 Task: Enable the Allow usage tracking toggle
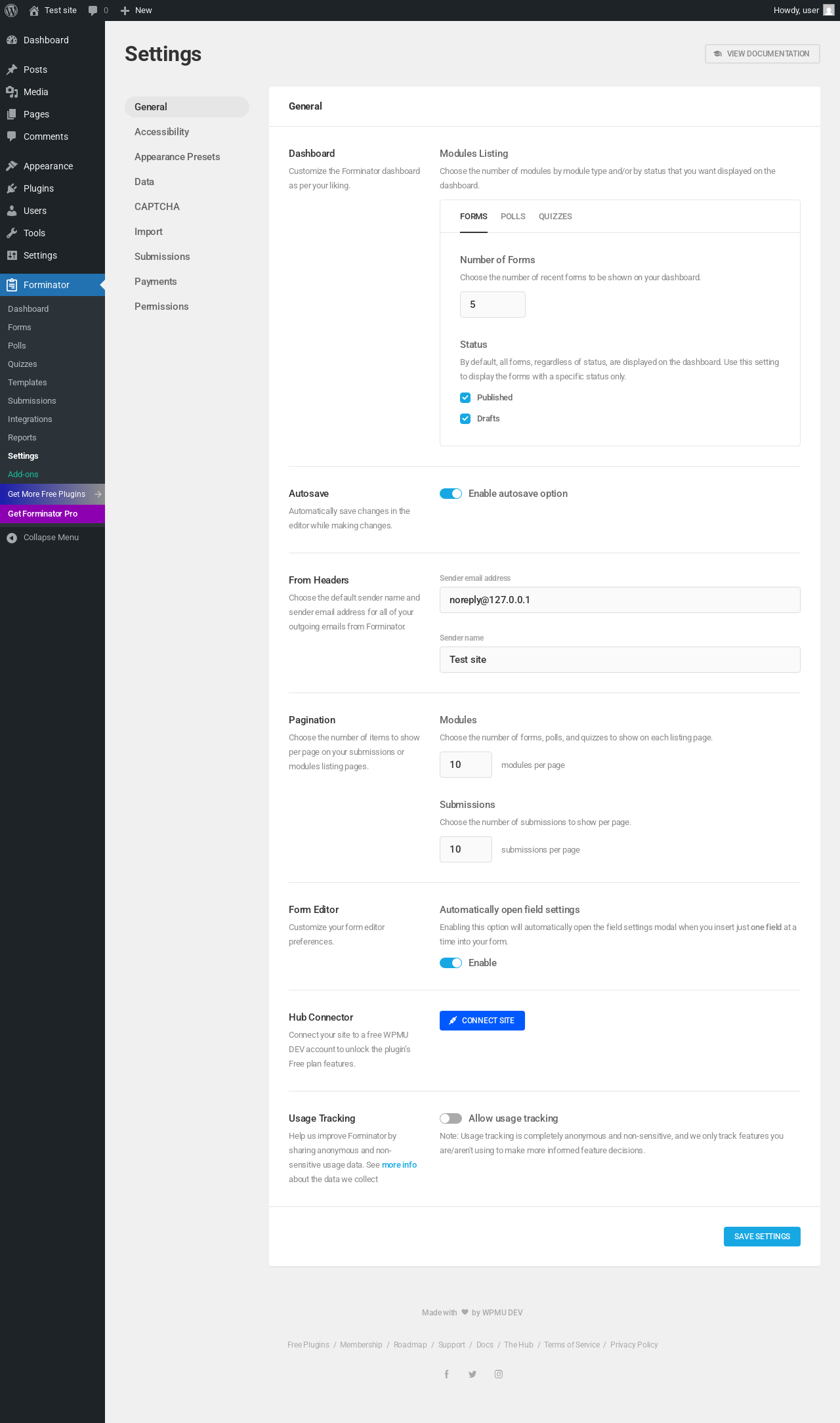click(x=451, y=1118)
